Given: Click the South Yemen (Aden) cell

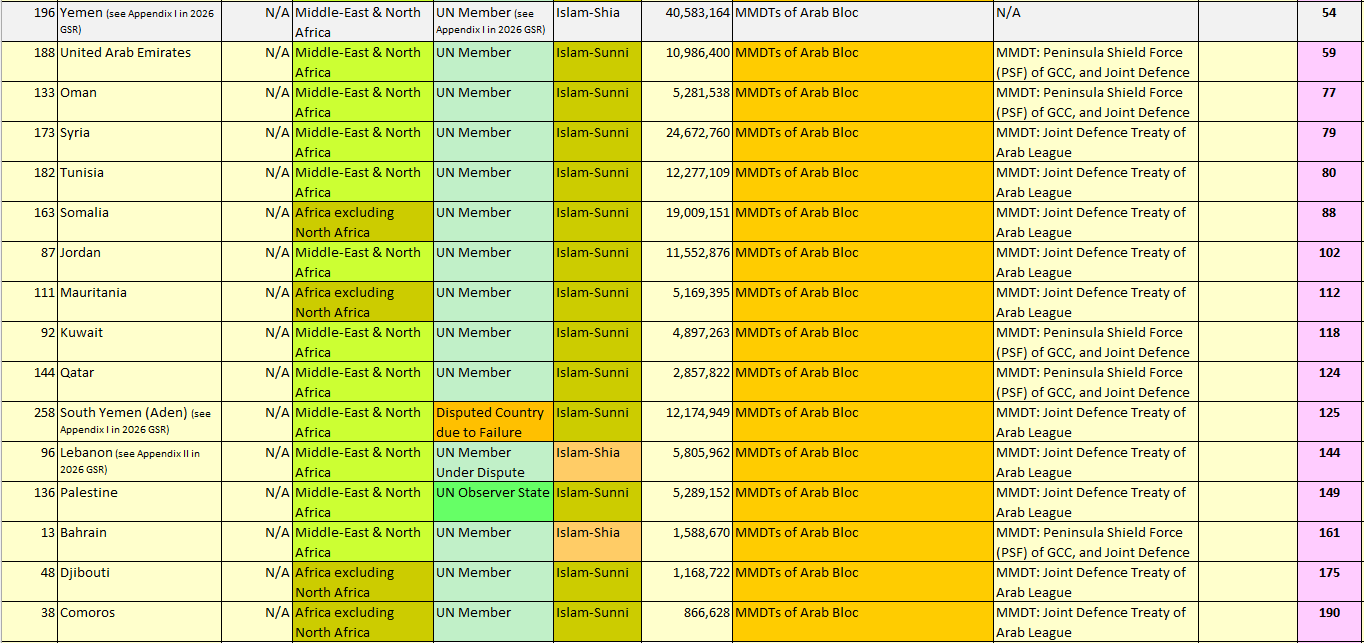Looking at the screenshot, I should 140,422.
